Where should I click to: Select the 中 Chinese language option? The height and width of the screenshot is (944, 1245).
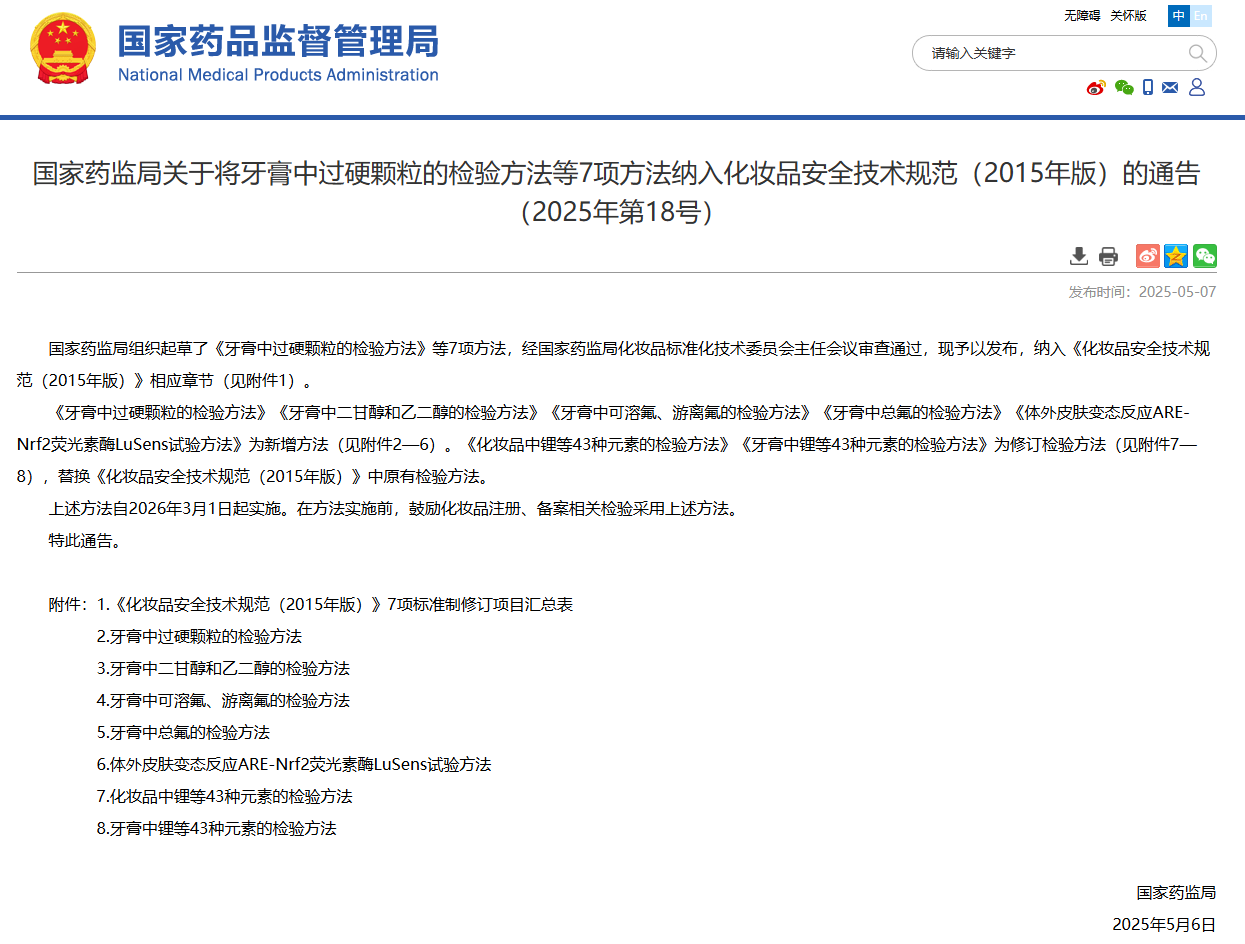coord(1179,16)
